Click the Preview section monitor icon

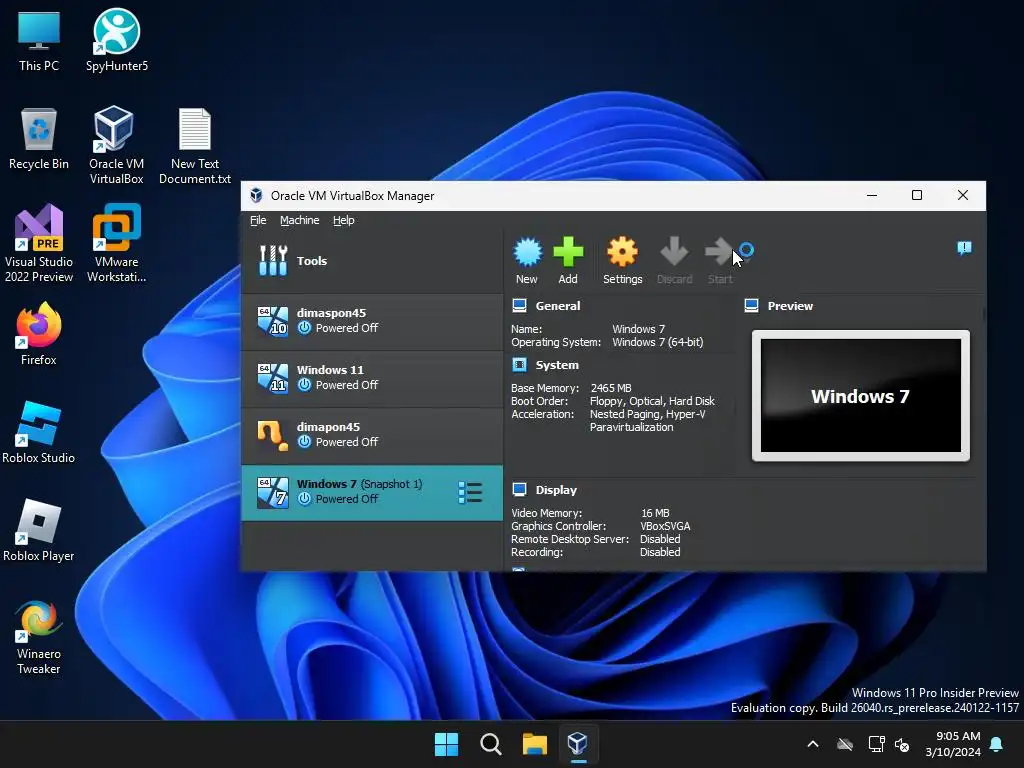pyautogui.click(x=752, y=306)
